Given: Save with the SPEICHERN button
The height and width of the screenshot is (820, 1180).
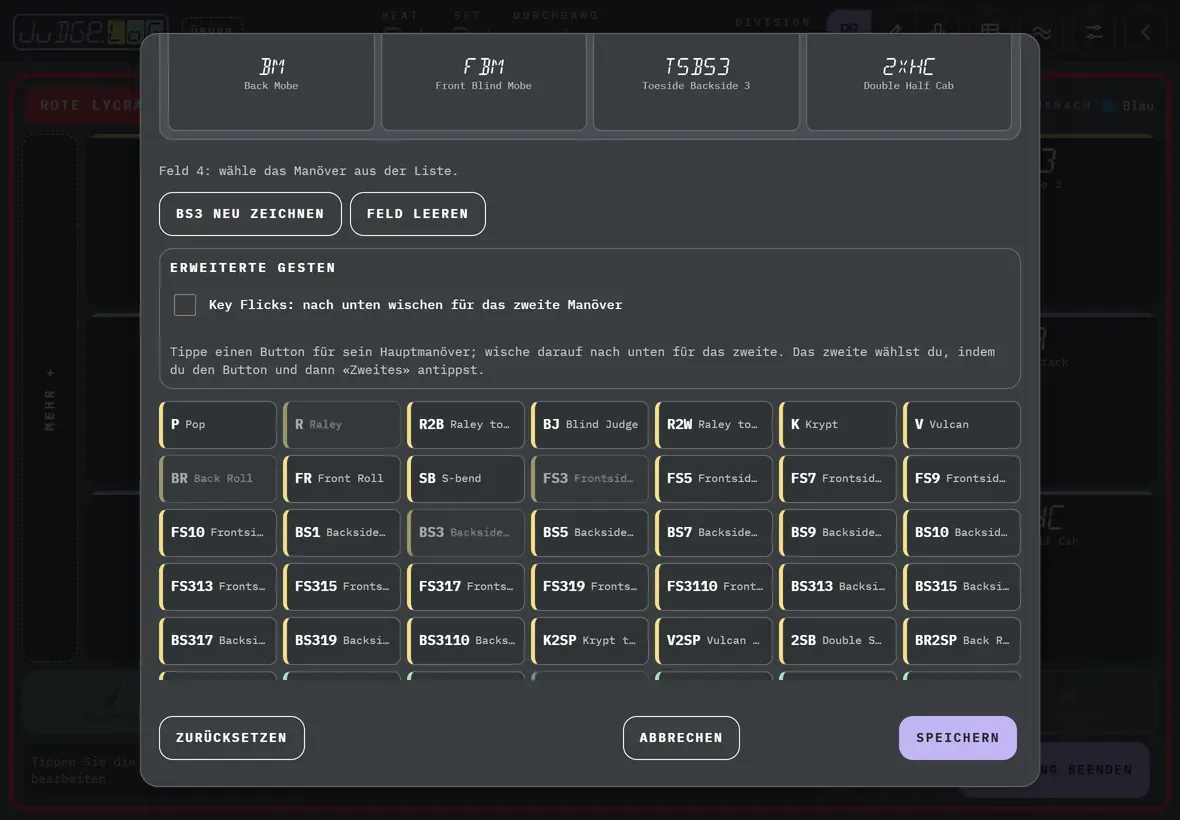Looking at the screenshot, I should [958, 738].
